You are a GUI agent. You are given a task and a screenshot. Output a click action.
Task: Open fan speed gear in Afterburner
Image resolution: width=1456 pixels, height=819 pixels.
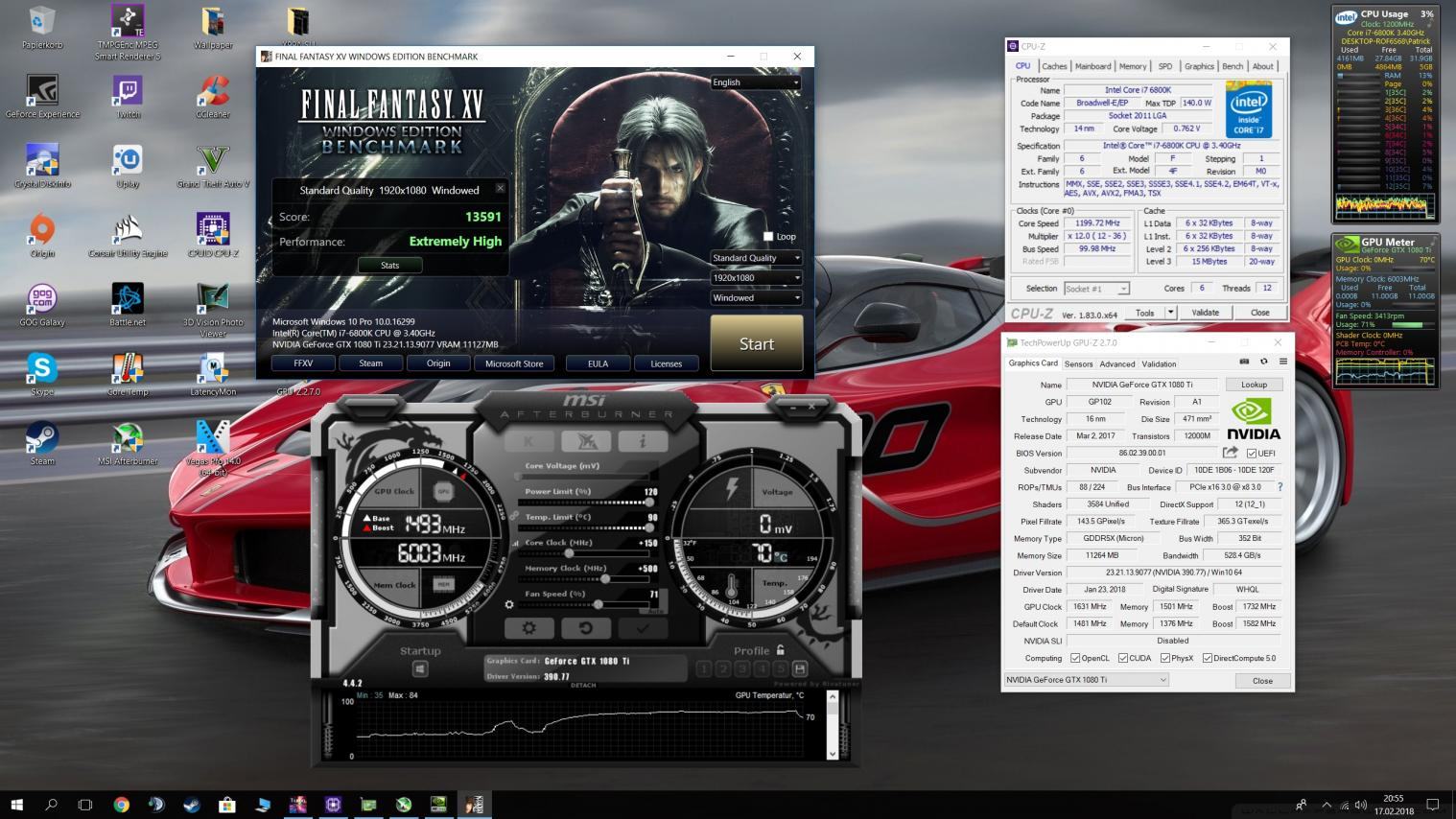click(x=509, y=605)
